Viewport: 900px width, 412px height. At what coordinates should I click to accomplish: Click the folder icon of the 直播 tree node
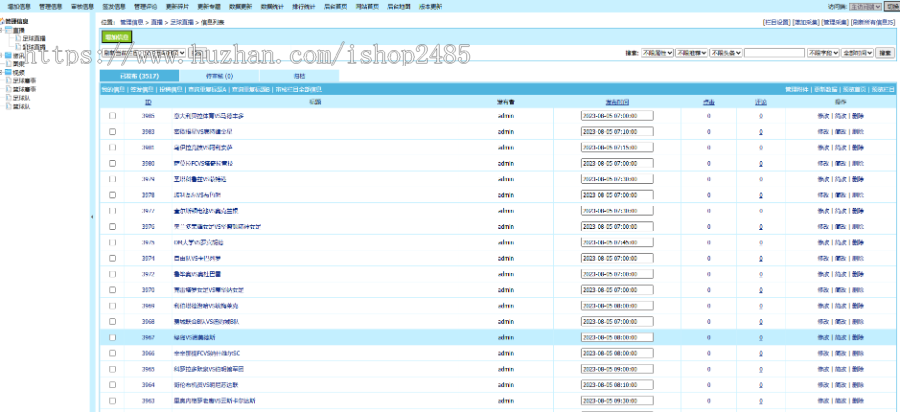[x=8, y=30]
